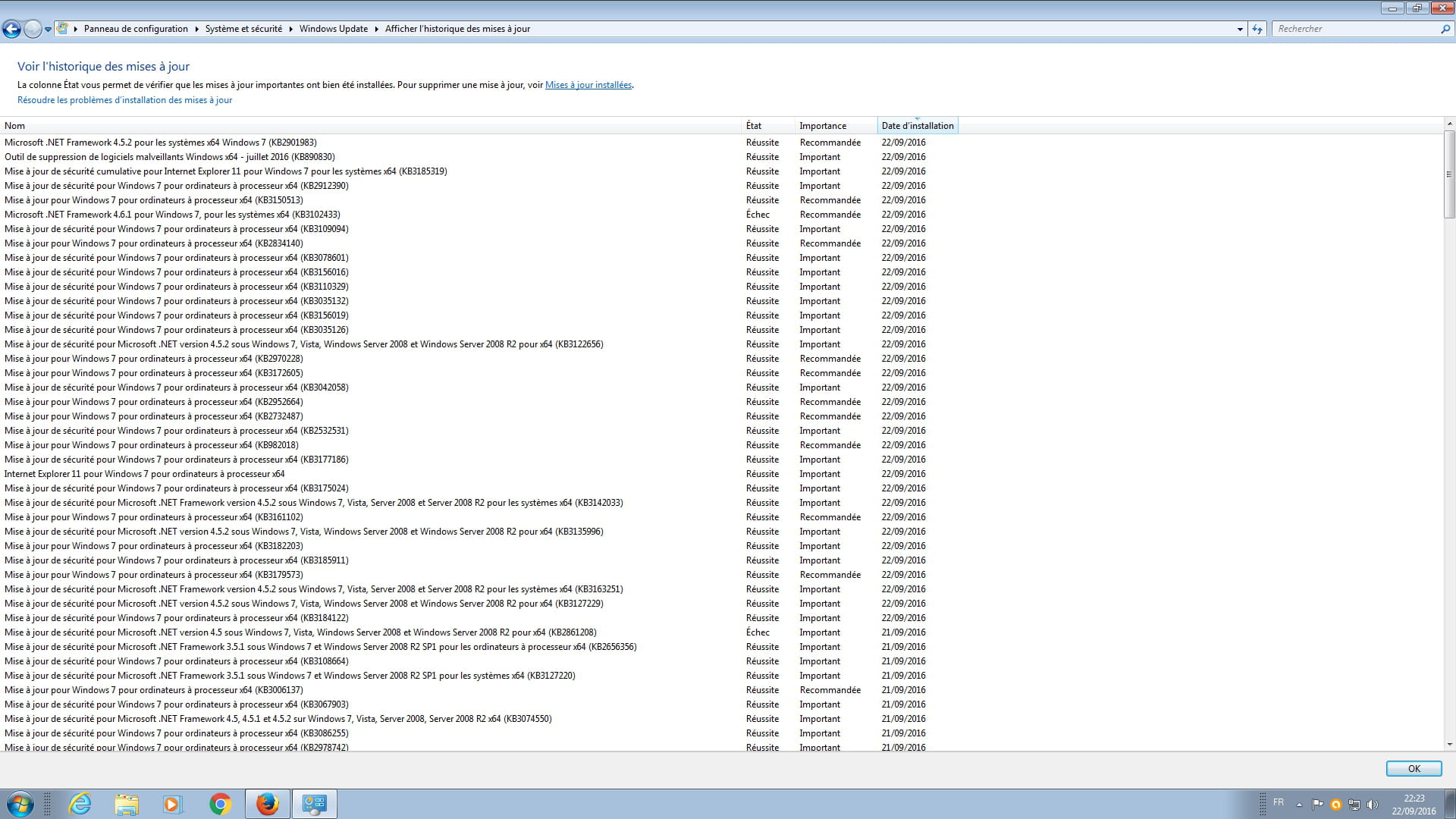Sort by the Importance column header
The height and width of the screenshot is (819, 1456).
[836, 126]
